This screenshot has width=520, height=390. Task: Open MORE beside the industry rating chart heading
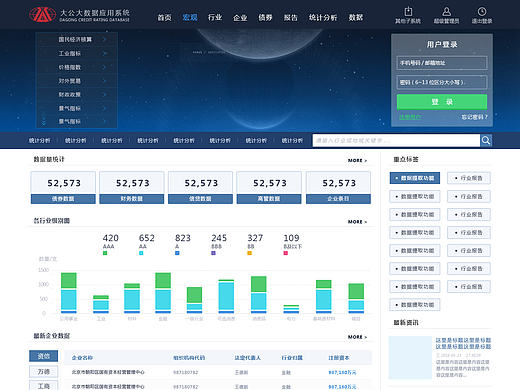[x=357, y=222]
